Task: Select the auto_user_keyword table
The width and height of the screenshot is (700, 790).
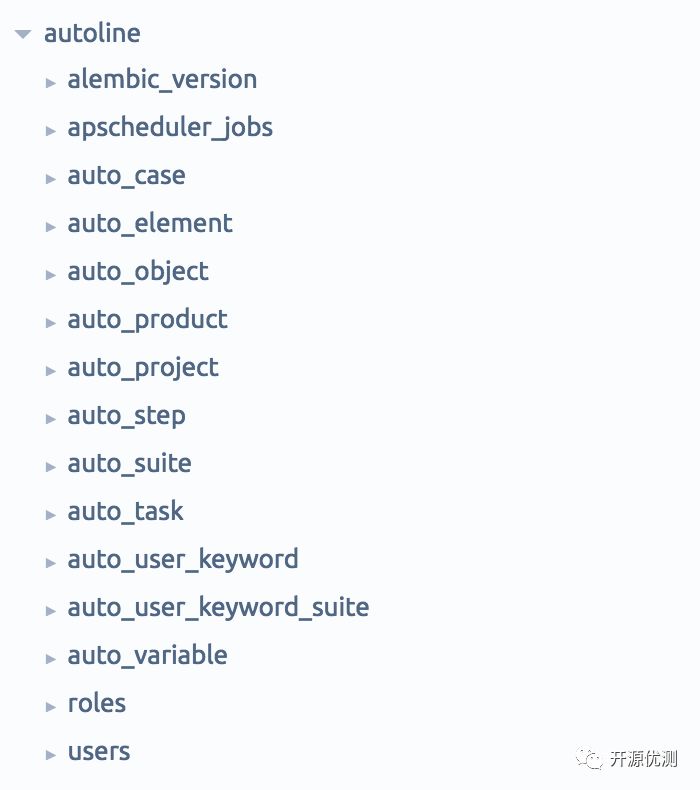Action: pyautogui.click(x=183, y=560)
